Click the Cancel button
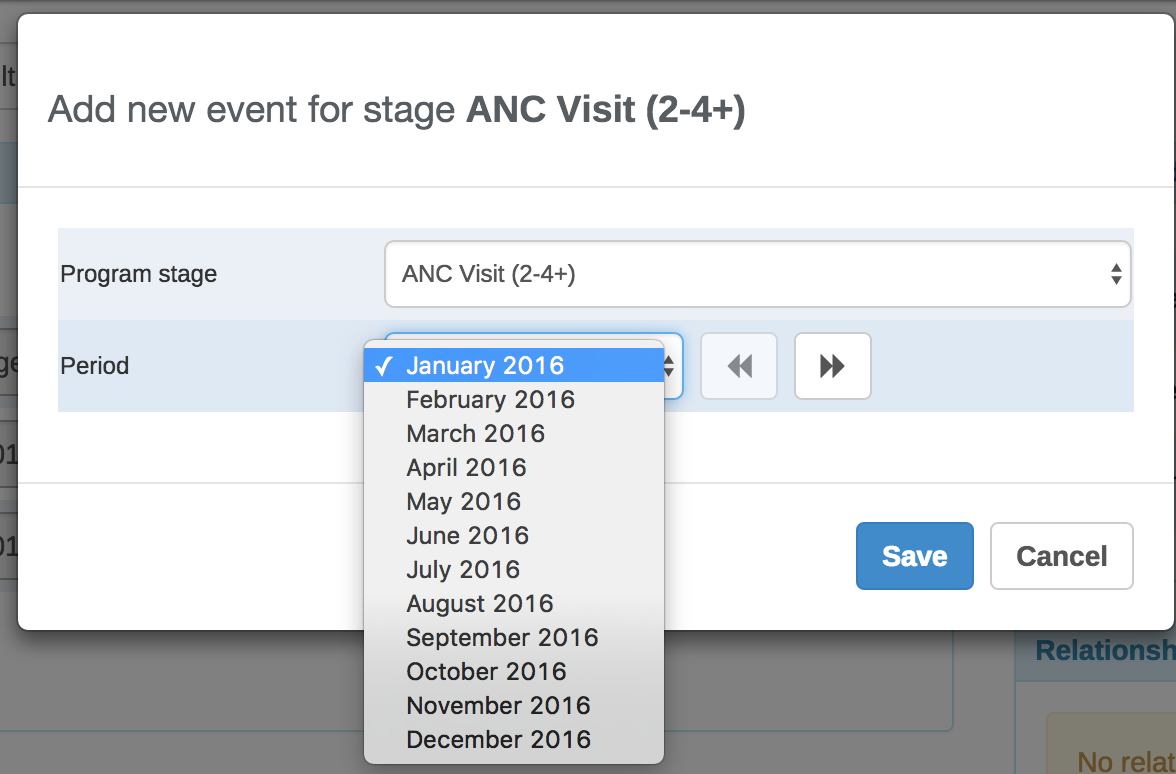Viewport: 1176px width, 774px height. pyautogui.click(x=1061, y=556)
